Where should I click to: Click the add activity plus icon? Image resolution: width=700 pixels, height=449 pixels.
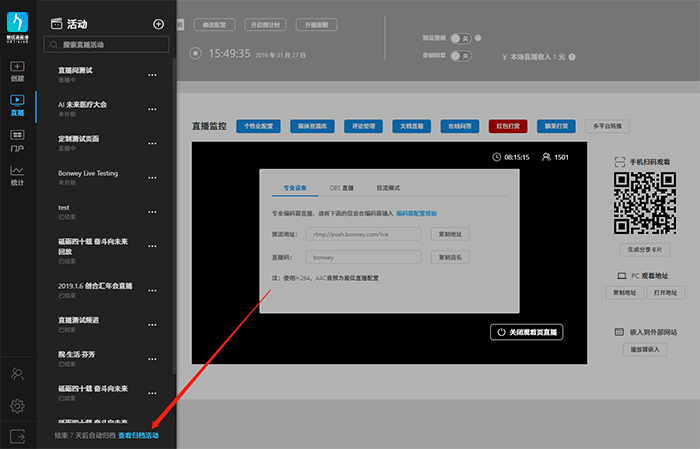point(158,24)
